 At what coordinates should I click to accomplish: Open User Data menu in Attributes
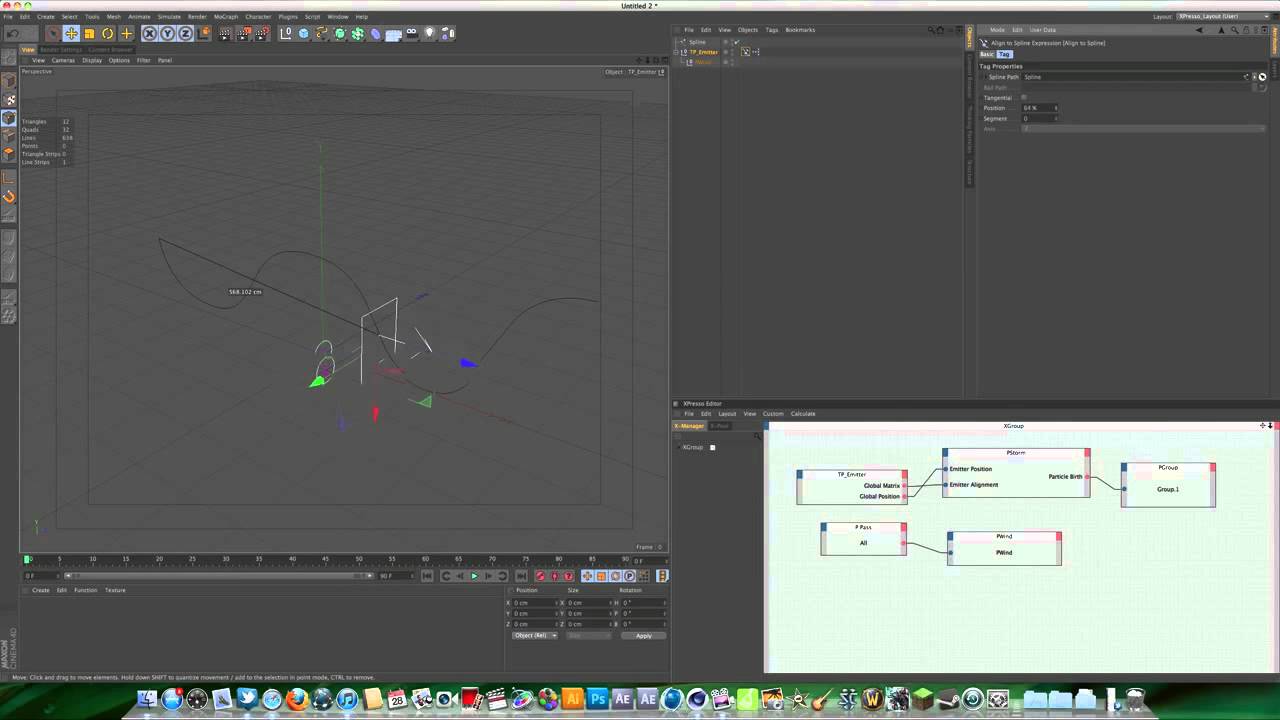click(x=1043, y=30)
